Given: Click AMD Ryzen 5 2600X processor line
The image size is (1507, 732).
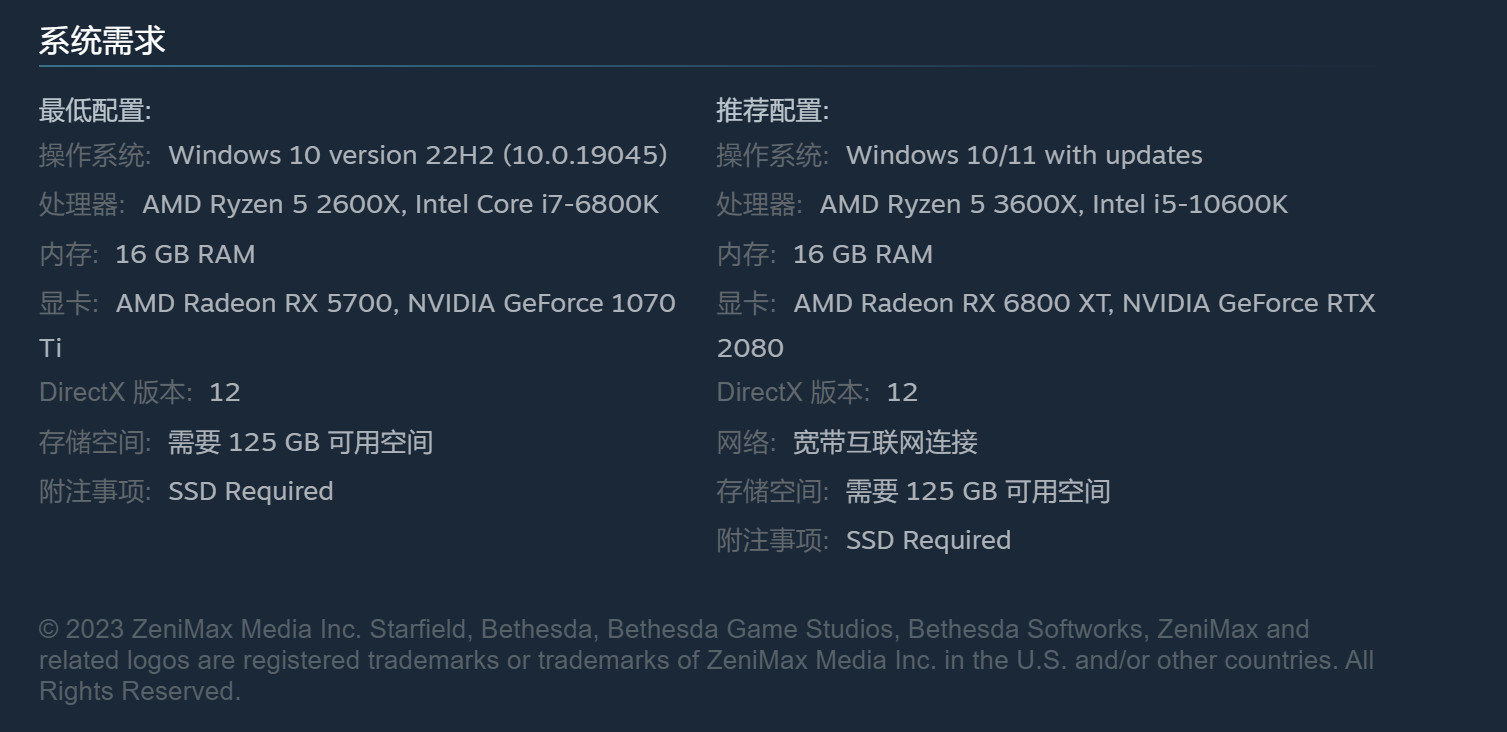Looking at the screenshot, I should click(x=401, y=204).
